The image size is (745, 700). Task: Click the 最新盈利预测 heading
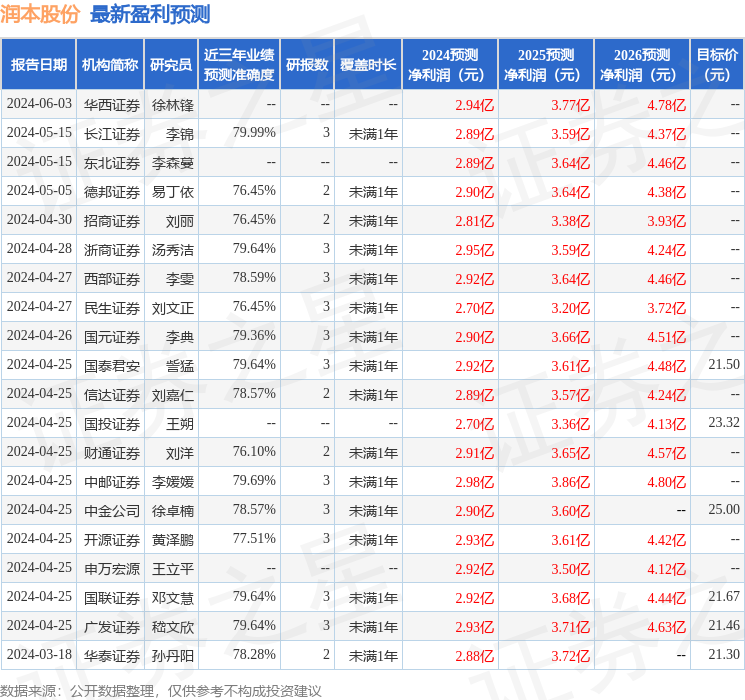tap(150, 14)
